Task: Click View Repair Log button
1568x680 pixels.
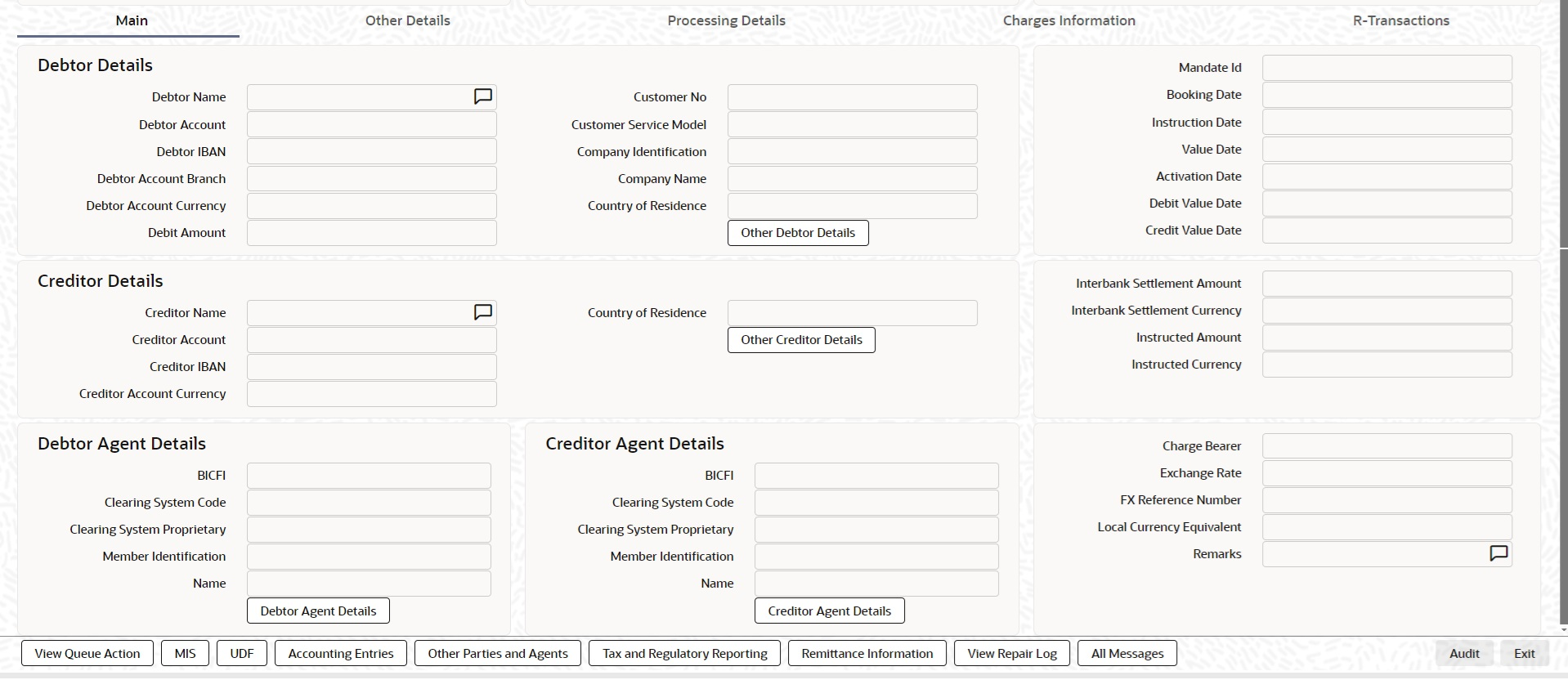Action: (1012, 654)
